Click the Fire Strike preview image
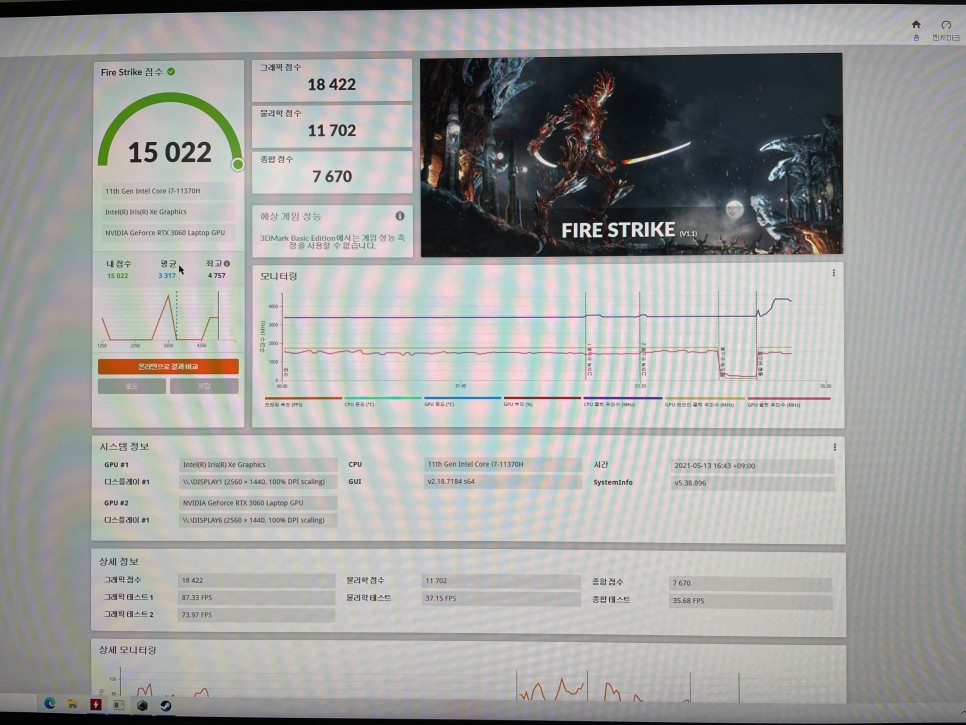The image size is (966, 725). (631, 155)
